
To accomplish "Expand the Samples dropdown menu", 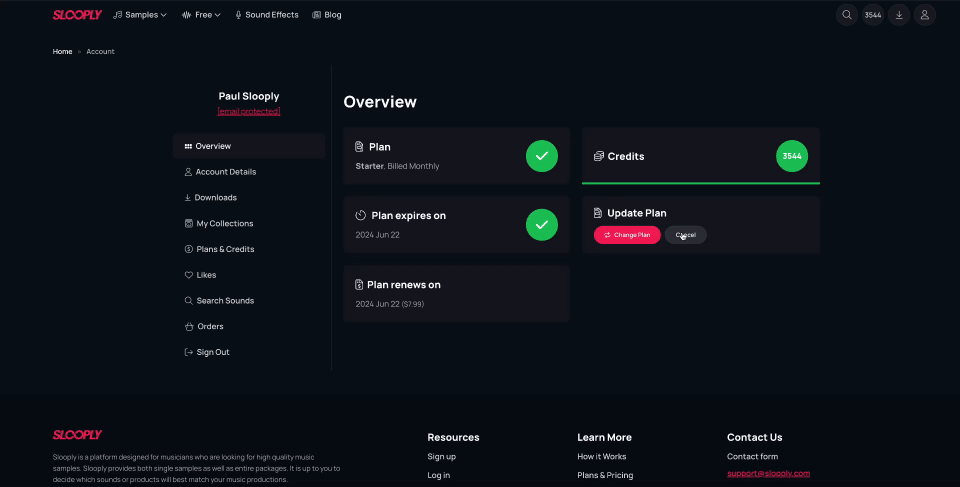I will pos(140,15).
